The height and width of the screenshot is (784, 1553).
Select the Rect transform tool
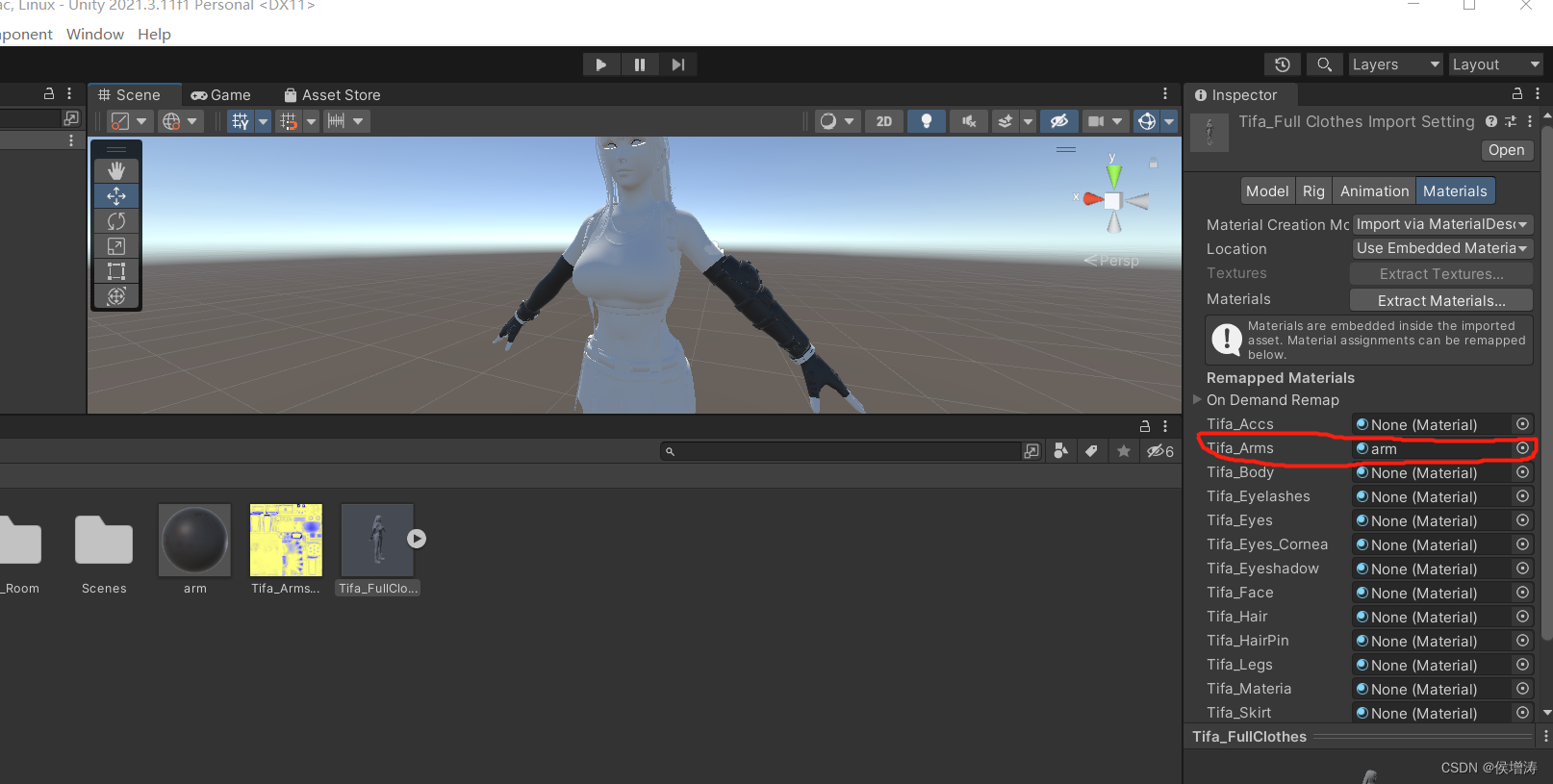(x=116, y=271)
